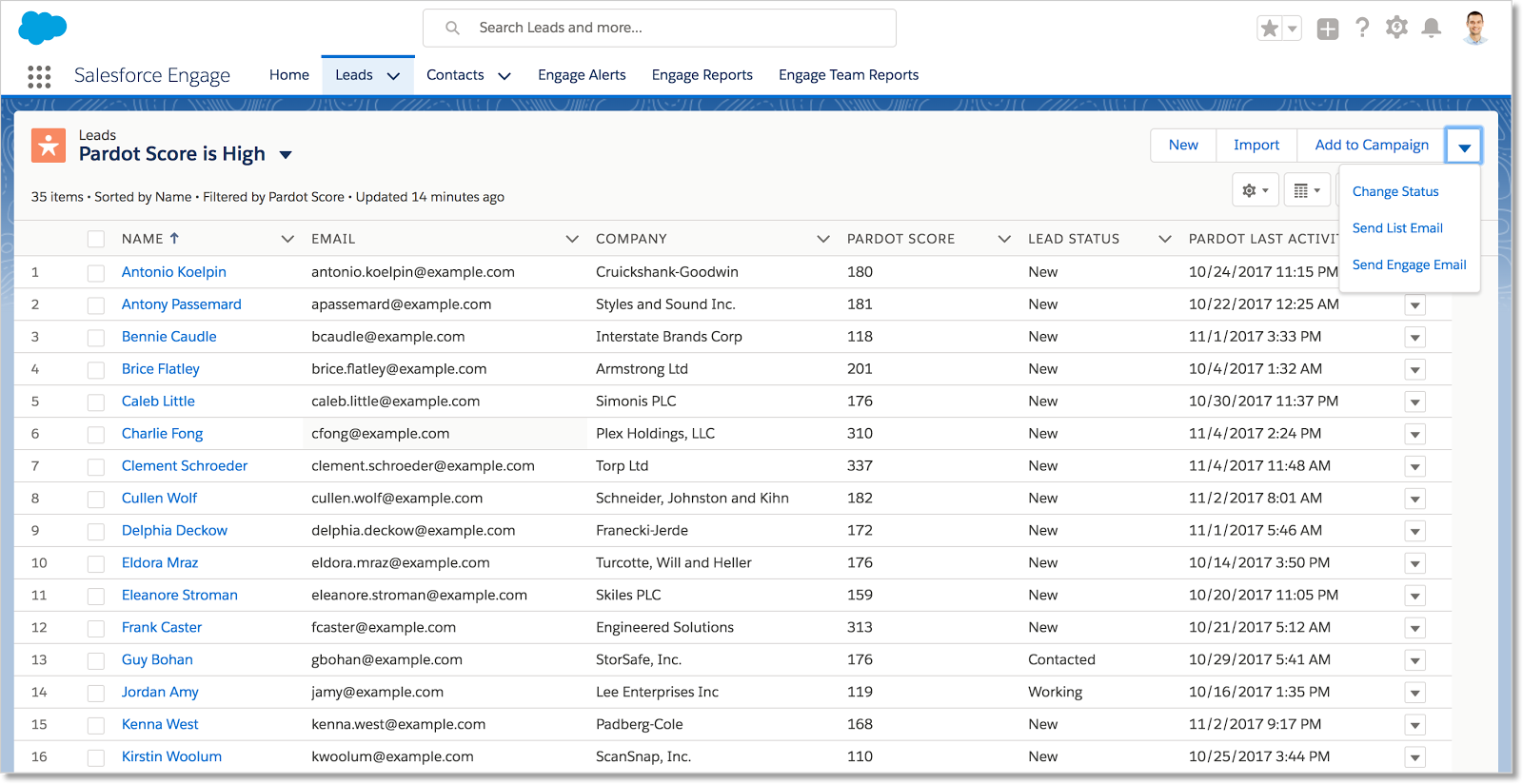Select the Jordan Amy row checkbox
The width and height of the screenshot is (1523, 784).
point(96,694)
